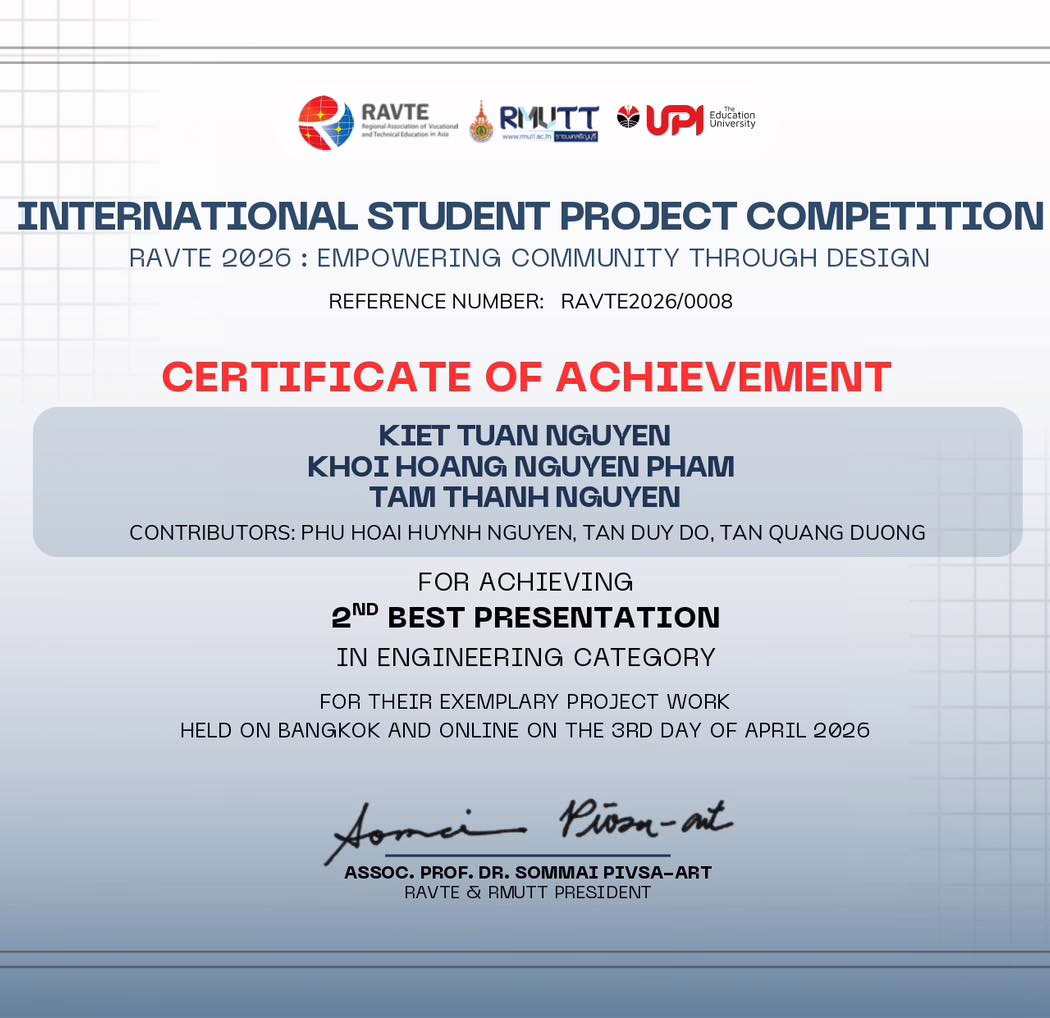Screen dimensions: 1050x1018
Task: Click the RAVTE globe logo
Action: [x=326, y=122]
